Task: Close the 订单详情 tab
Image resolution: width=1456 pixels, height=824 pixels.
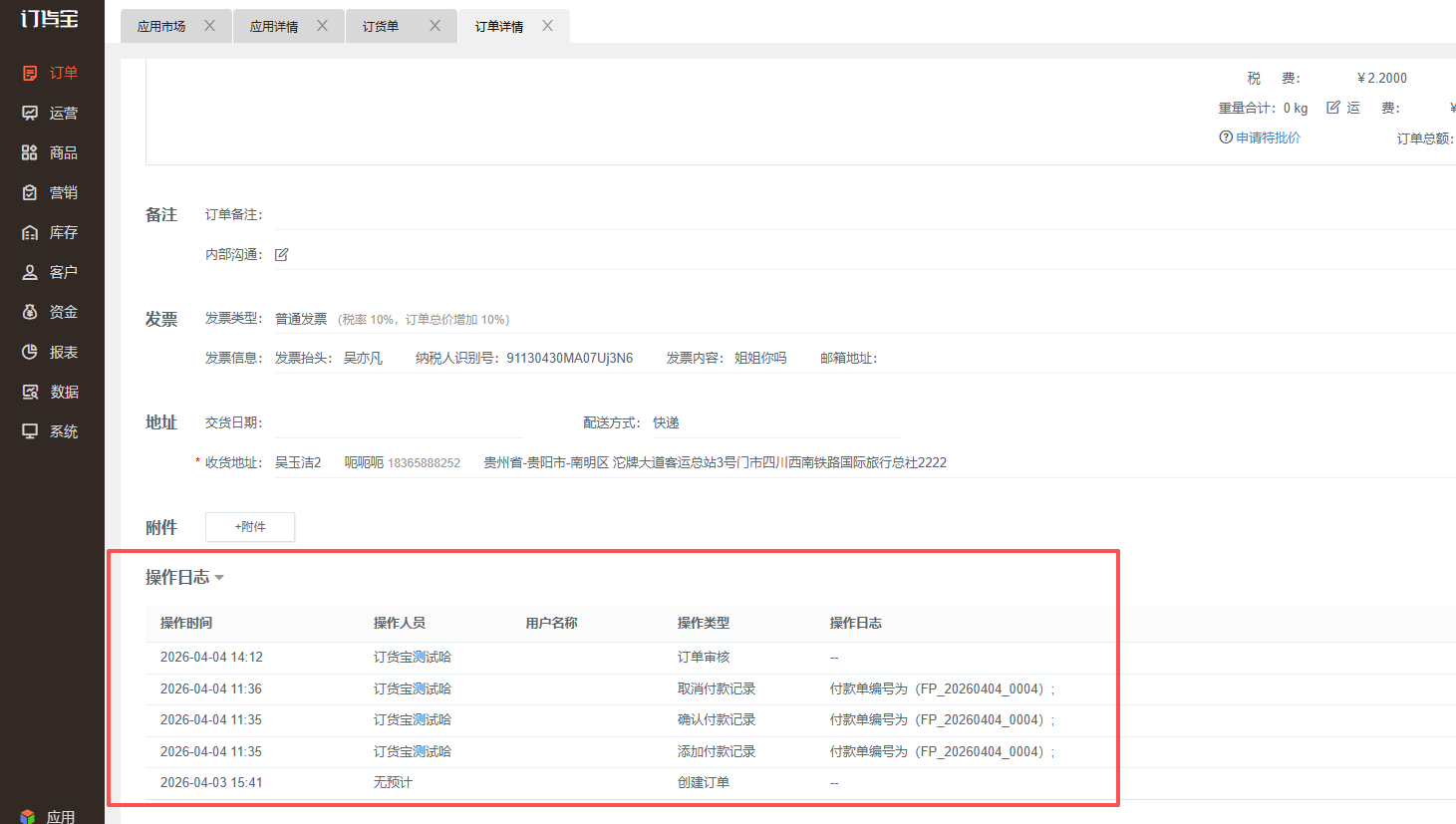Action: pyautogui.click(x=547, y=26)
